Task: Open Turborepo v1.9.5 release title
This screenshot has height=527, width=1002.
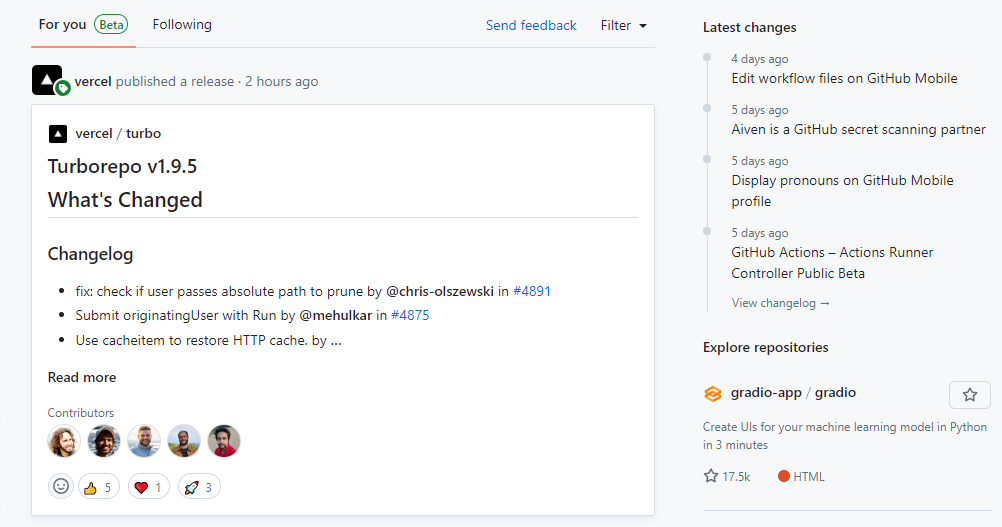Action: 122,166
